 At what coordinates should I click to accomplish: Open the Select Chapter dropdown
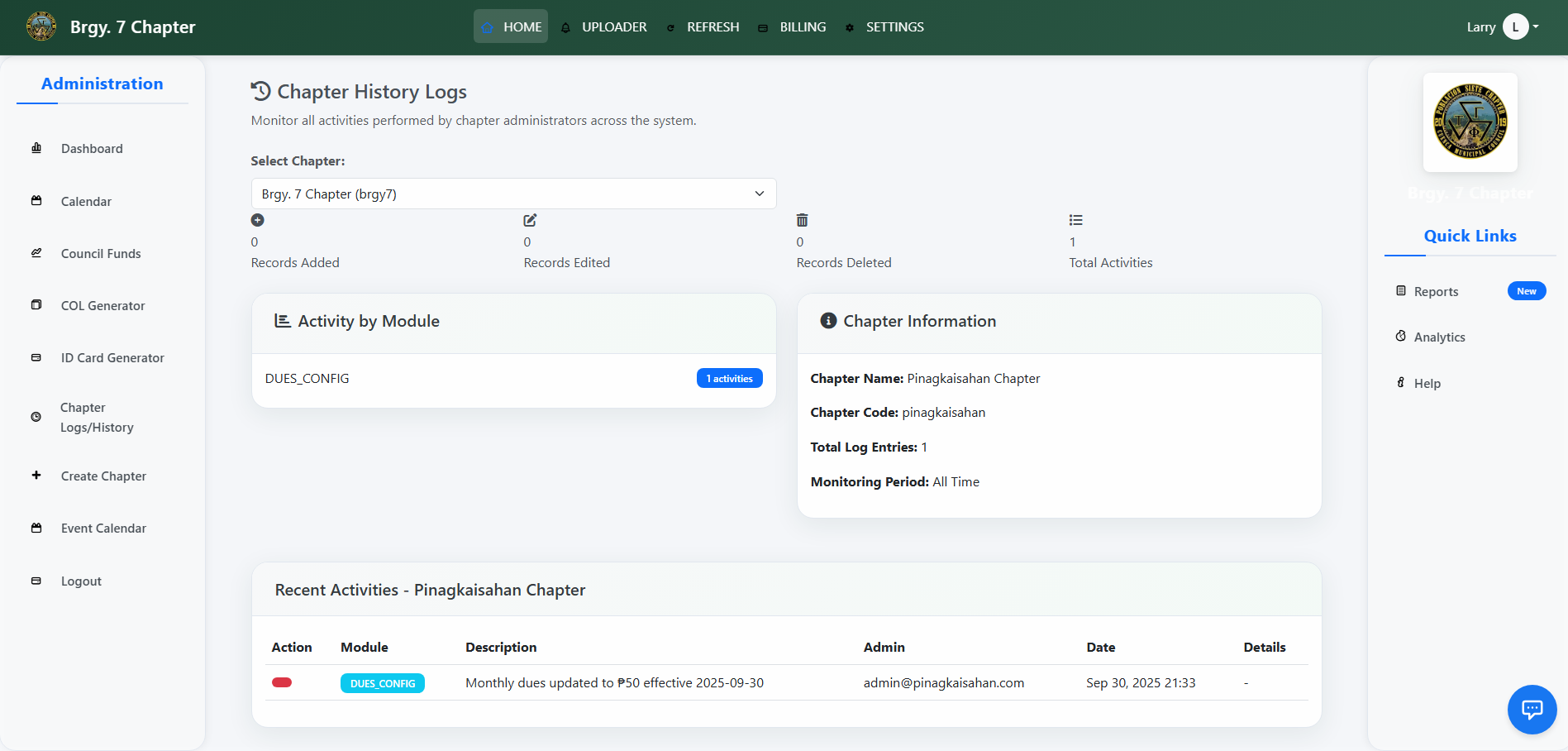point(513,194)
